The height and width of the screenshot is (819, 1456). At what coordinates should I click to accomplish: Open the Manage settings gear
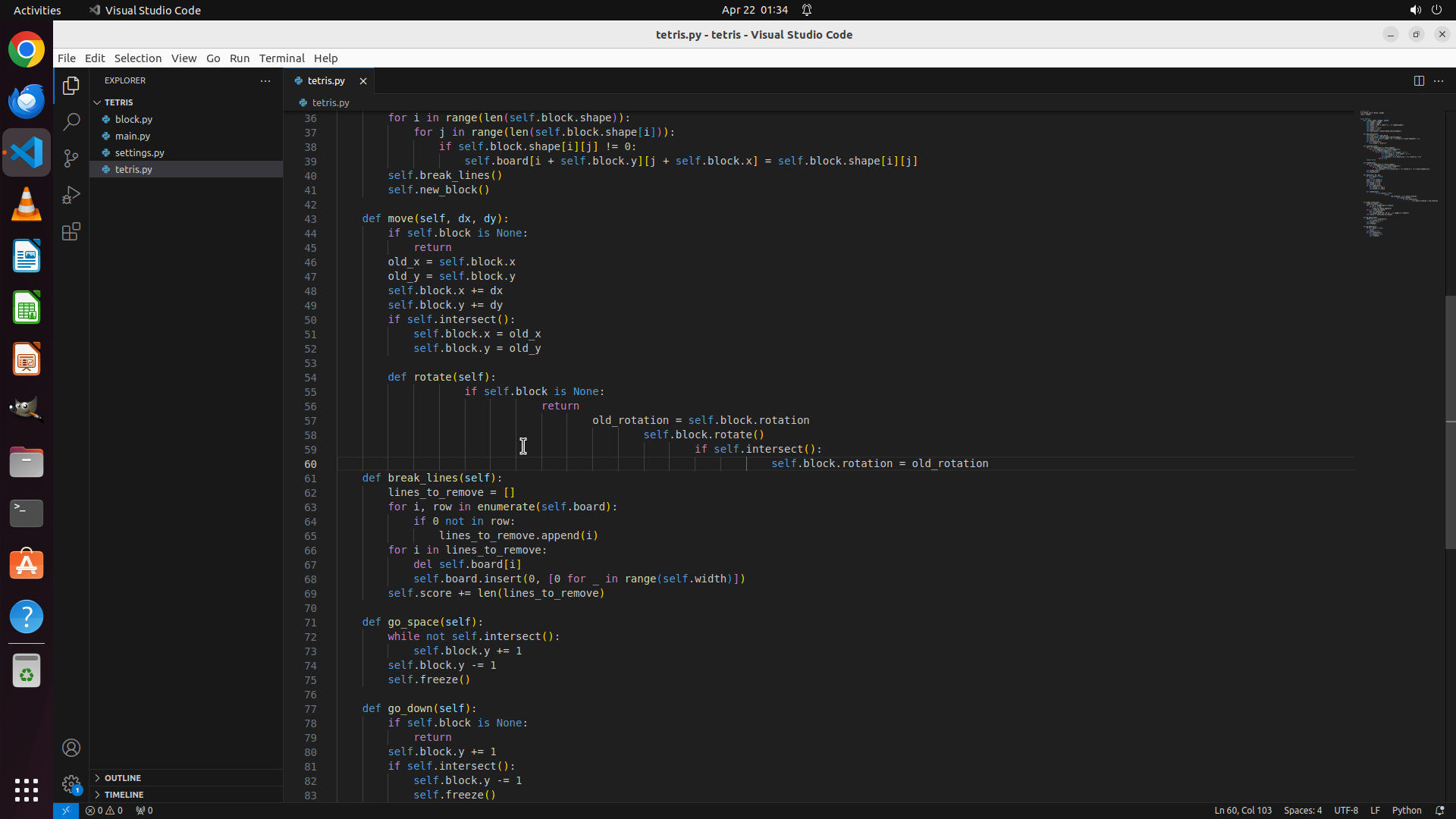tap(71, 784)
